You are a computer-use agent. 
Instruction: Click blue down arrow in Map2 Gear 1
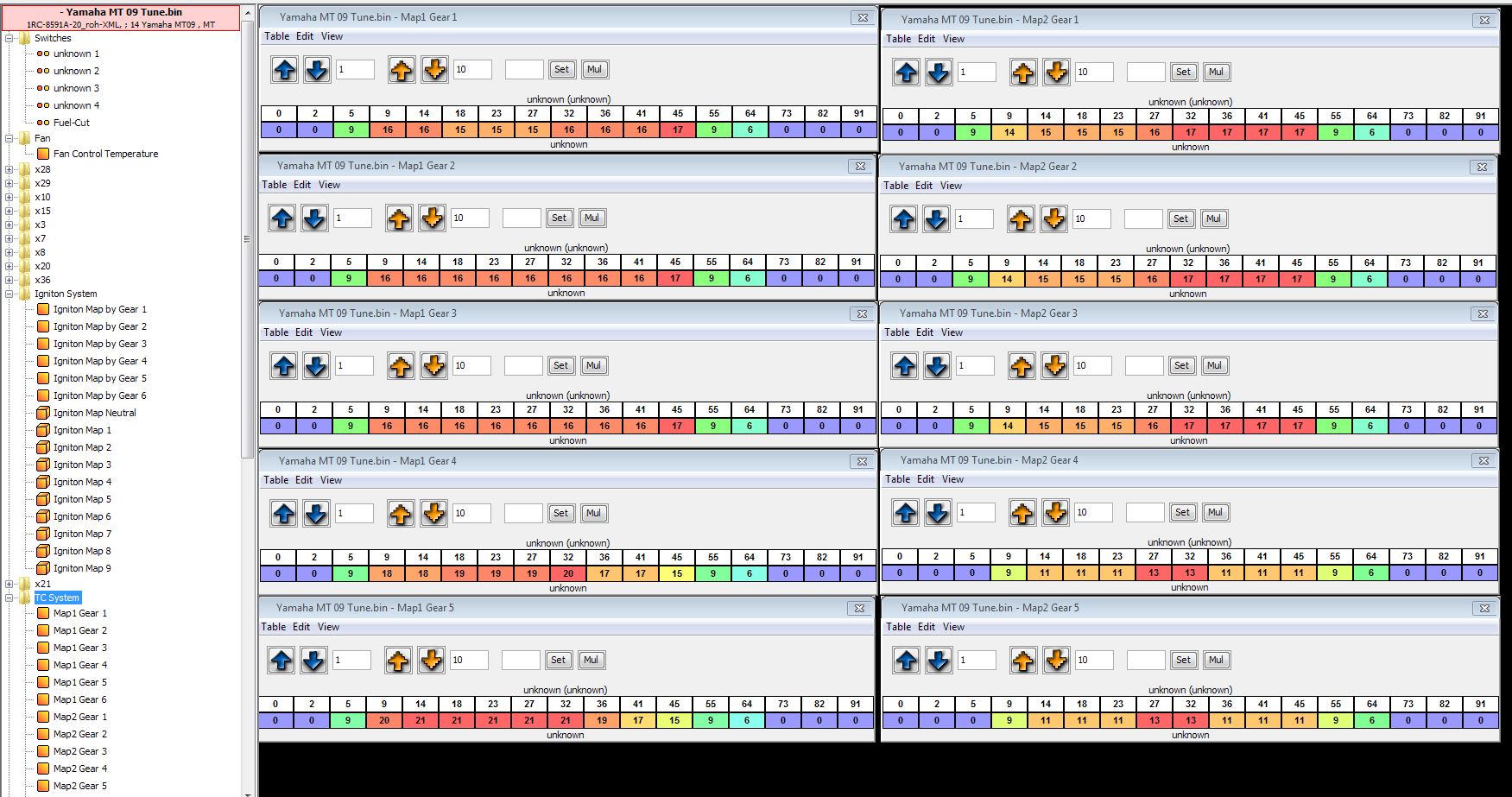(x=938, y=73)
